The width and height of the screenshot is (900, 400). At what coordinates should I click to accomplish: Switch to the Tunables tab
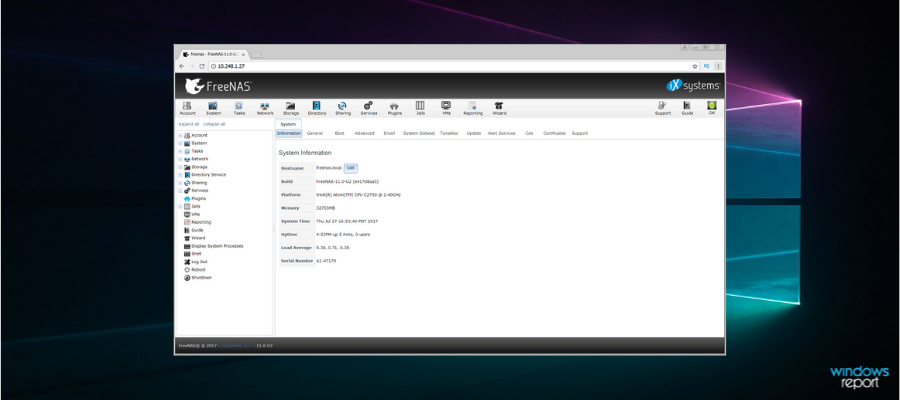449,133
